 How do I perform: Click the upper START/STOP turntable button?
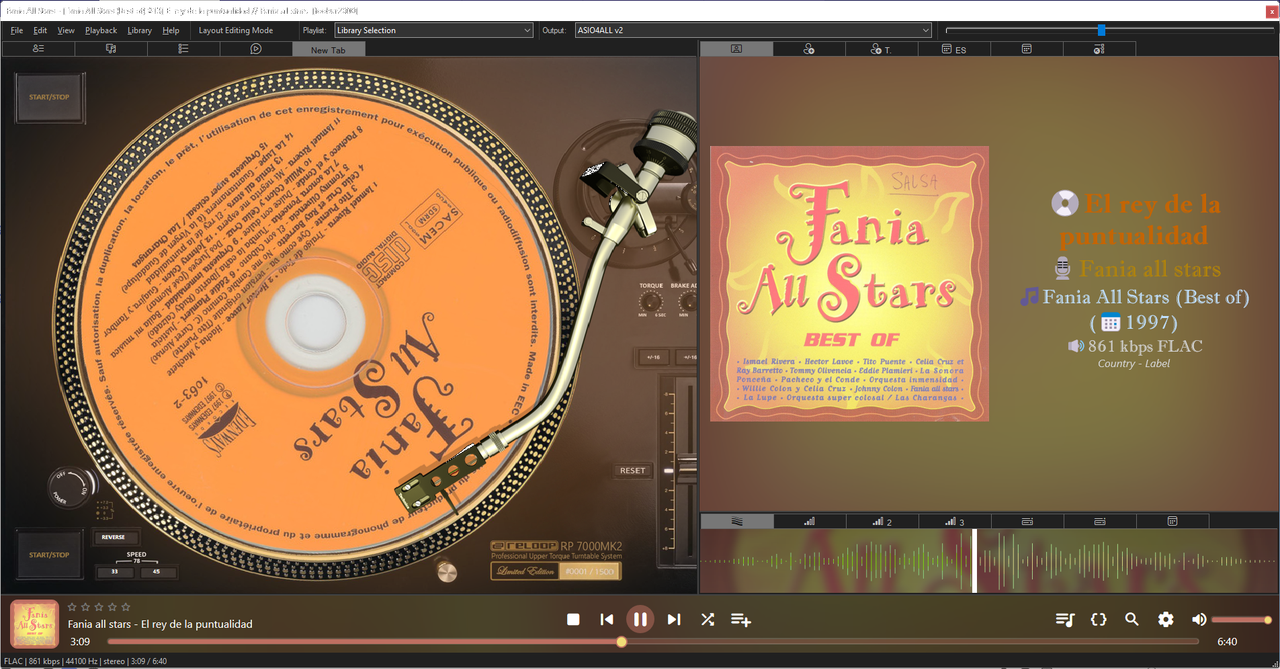[49, 97]
